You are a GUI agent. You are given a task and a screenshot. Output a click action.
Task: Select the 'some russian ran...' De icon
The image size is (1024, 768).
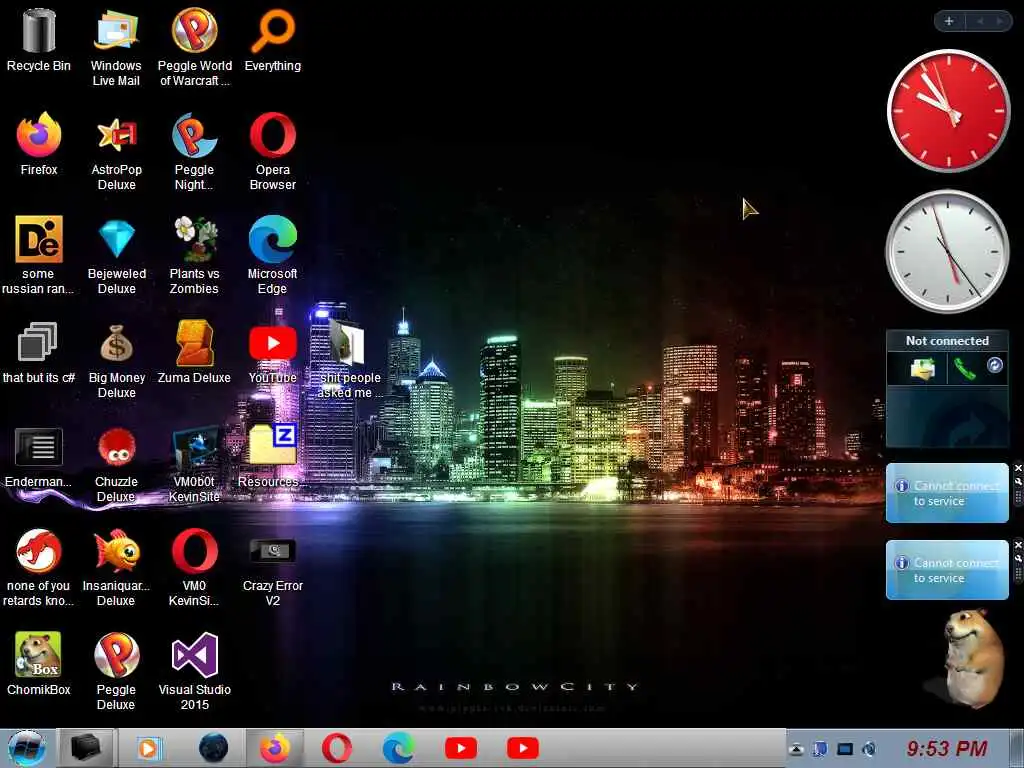point(39,256)
